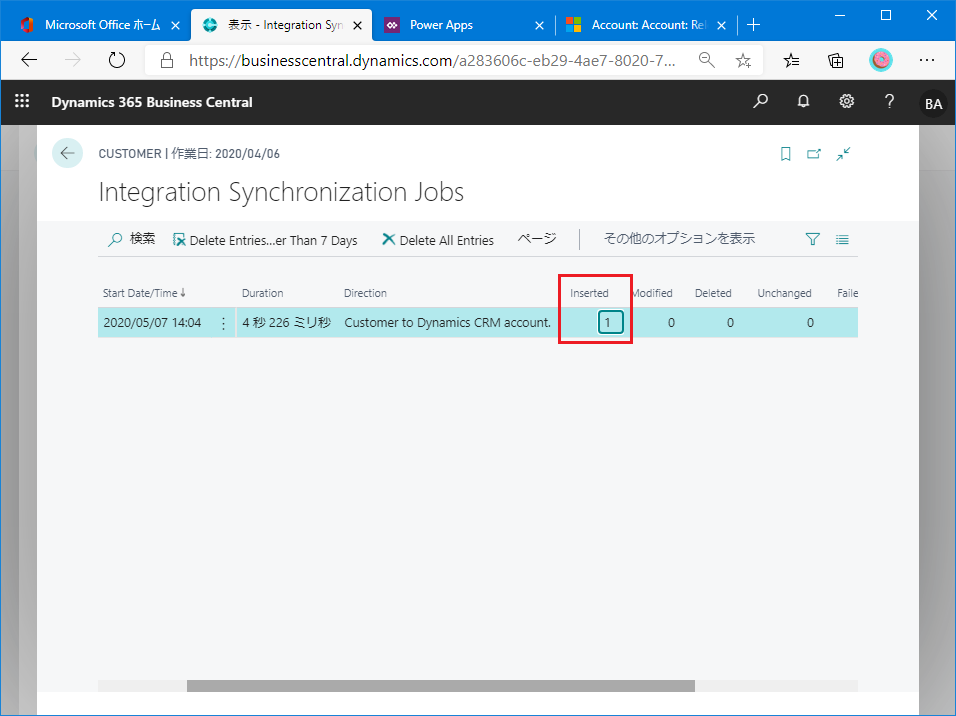The image size is (956, 716).
Task: Sort by the Start Date/Time column header
Action: click(x=144, y=293)
